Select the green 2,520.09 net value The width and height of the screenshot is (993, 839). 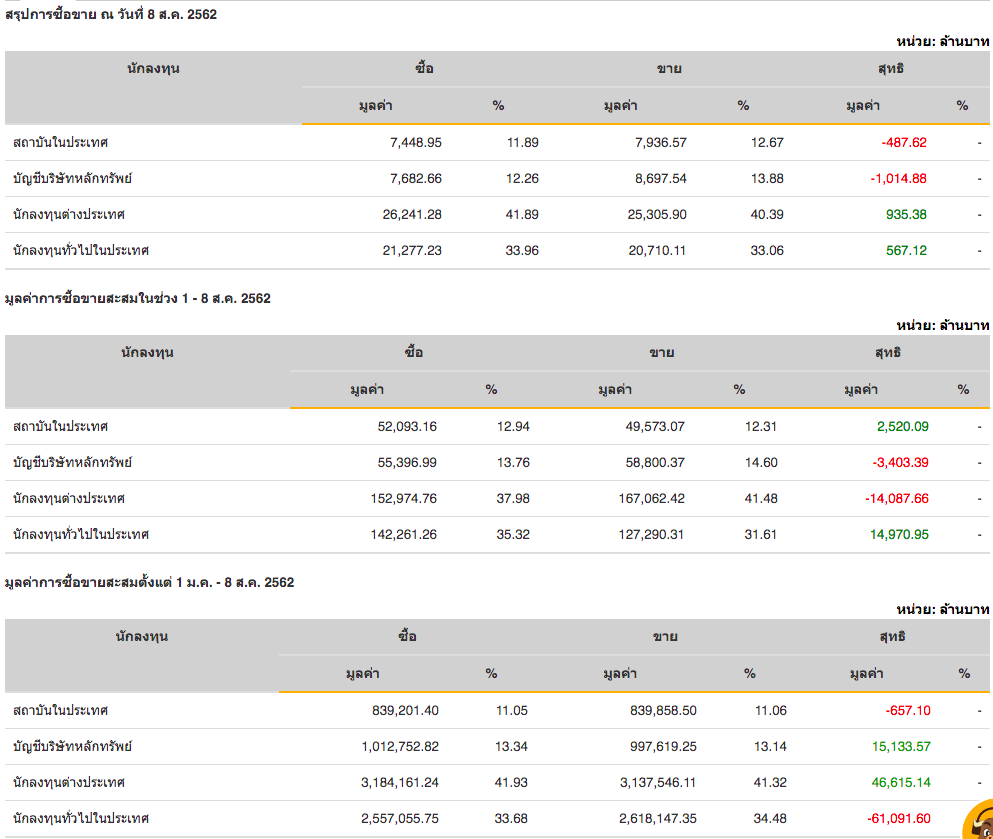pyautogui.click(x=902, y=426)
